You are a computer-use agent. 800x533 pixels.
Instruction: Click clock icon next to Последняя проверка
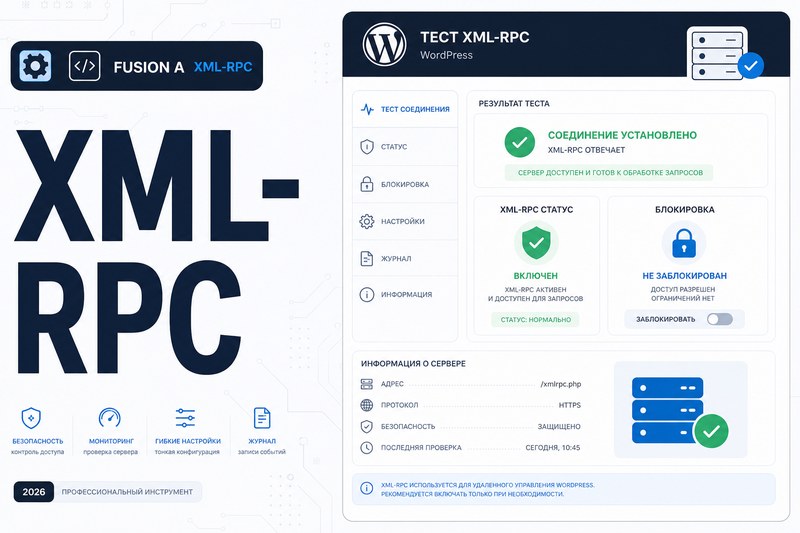pyautogui.click(x=366, y=448)
